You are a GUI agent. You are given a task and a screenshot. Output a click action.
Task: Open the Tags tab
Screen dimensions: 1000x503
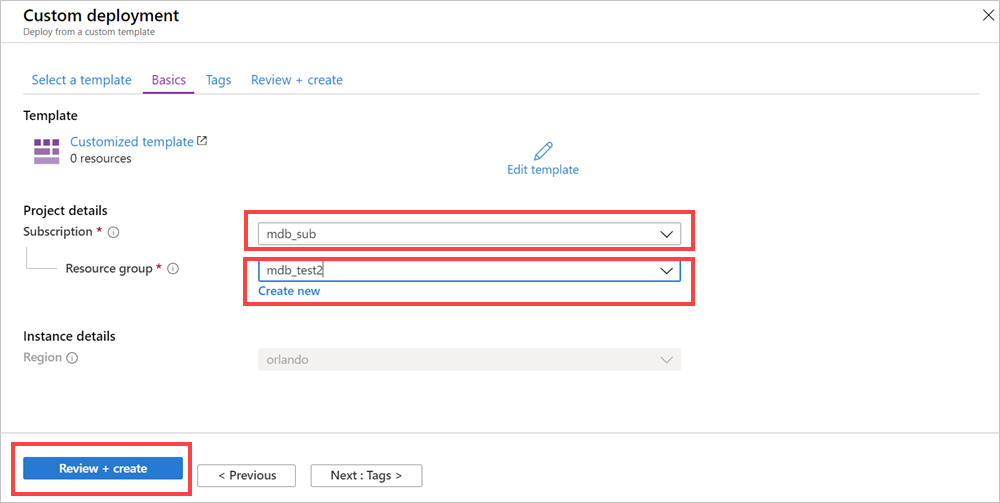pyautogui.click(x=218, y=80)
